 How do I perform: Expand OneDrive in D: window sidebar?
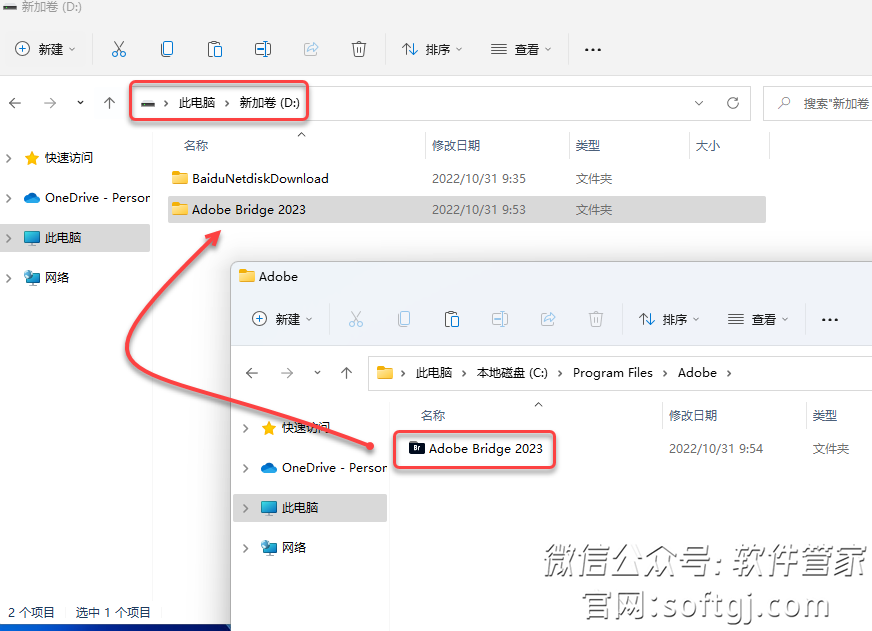pyautogui.click(x=9, y=198)
